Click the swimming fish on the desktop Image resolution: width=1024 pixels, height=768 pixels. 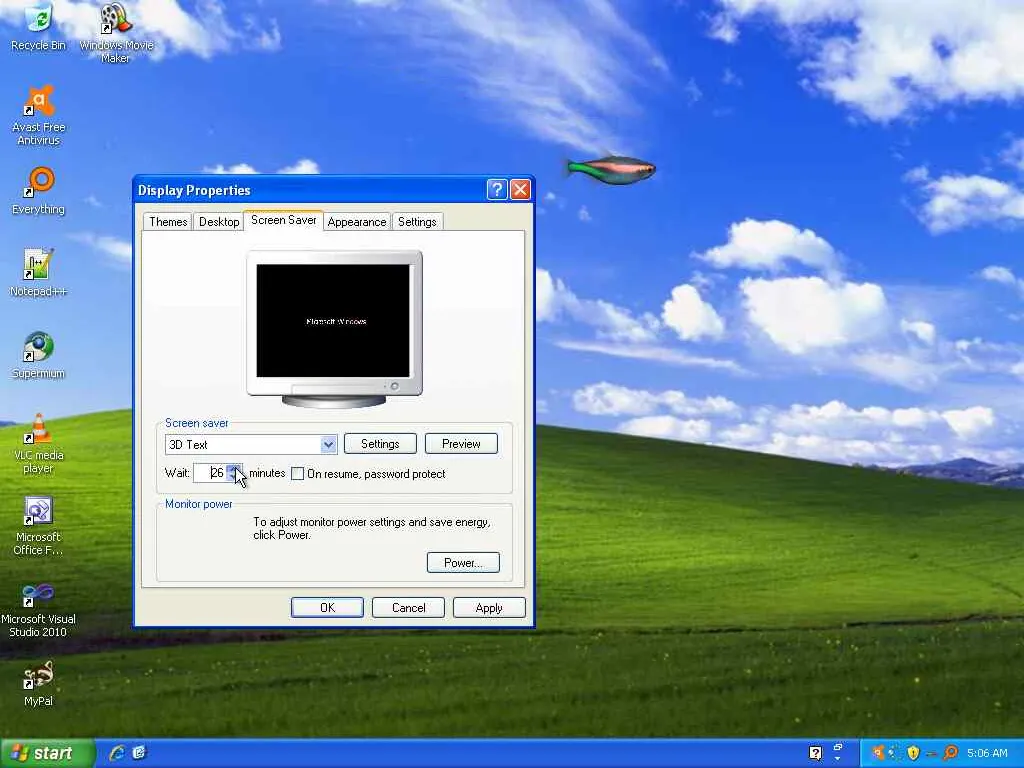[x=611, y=170]
